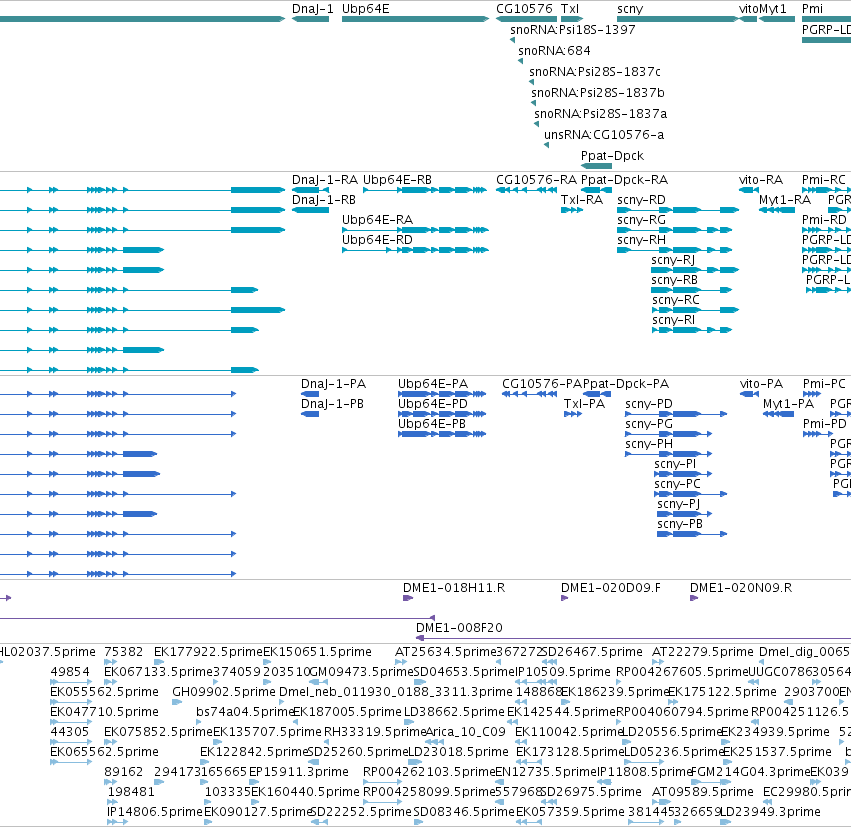Select the CG10576-RA transcript label
The image size is (851, 827).
tap(536, 180)
